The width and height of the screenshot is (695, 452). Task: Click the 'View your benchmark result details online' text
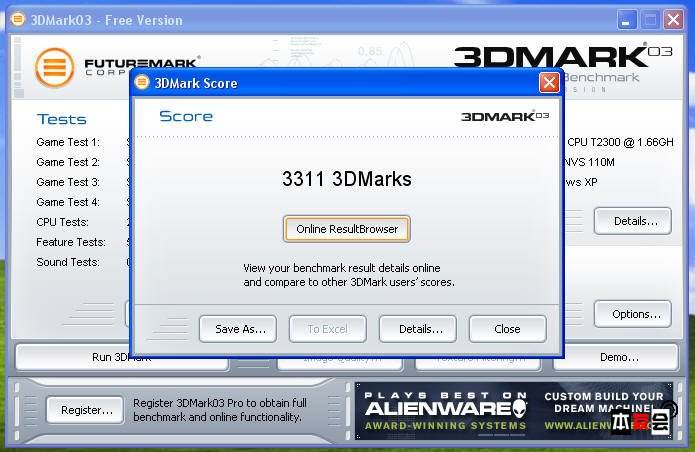point(342,268)
